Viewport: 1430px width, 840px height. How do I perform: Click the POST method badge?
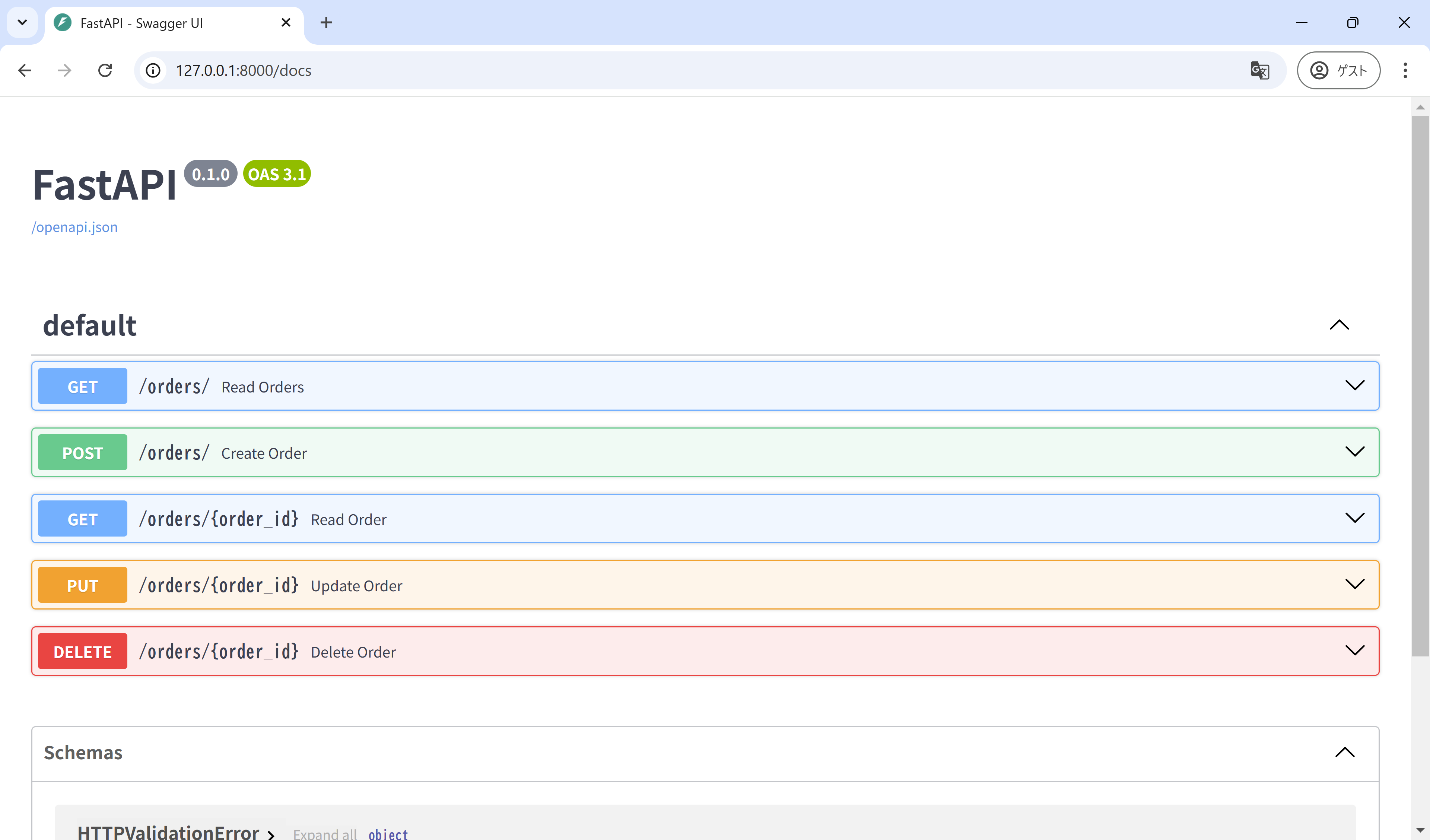pyautogui.click(x=83, y=452)
